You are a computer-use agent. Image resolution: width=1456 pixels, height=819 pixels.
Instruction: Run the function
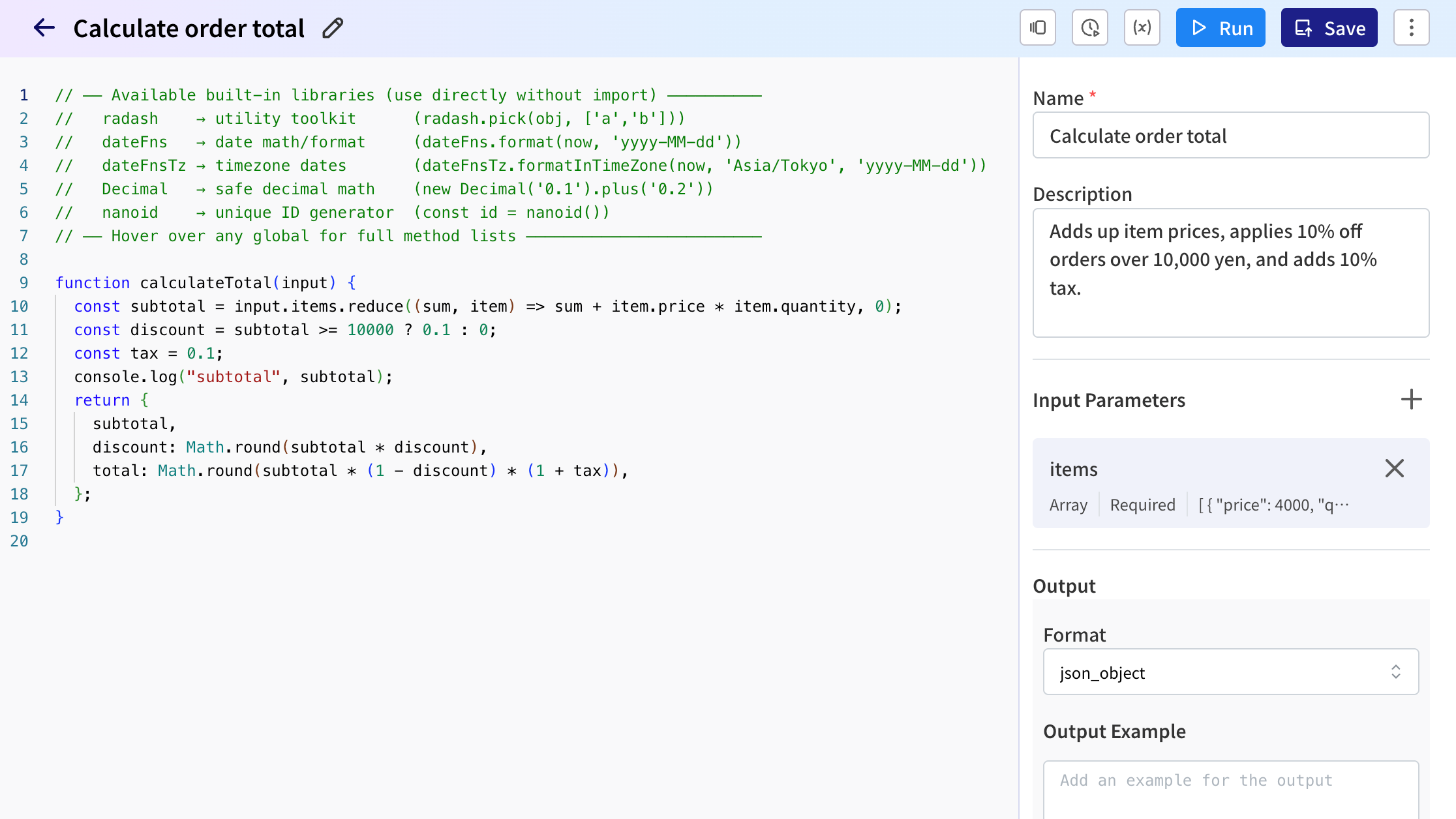coord(1221,28)
